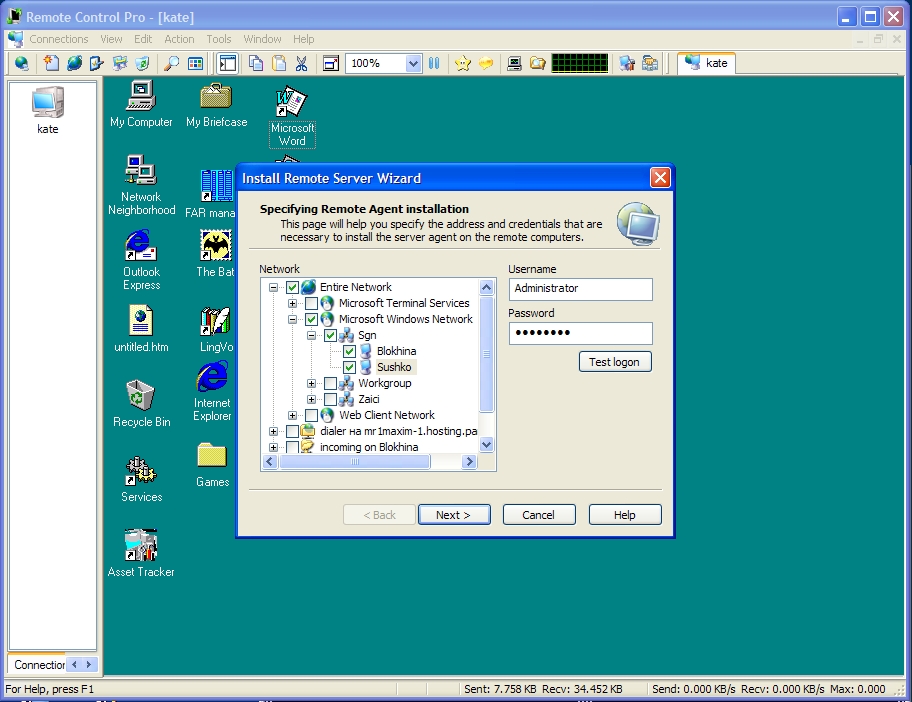Screen dimensions: 912x702
Task: Click the green screen-grid monitor icon
Action: pos(578,62)
